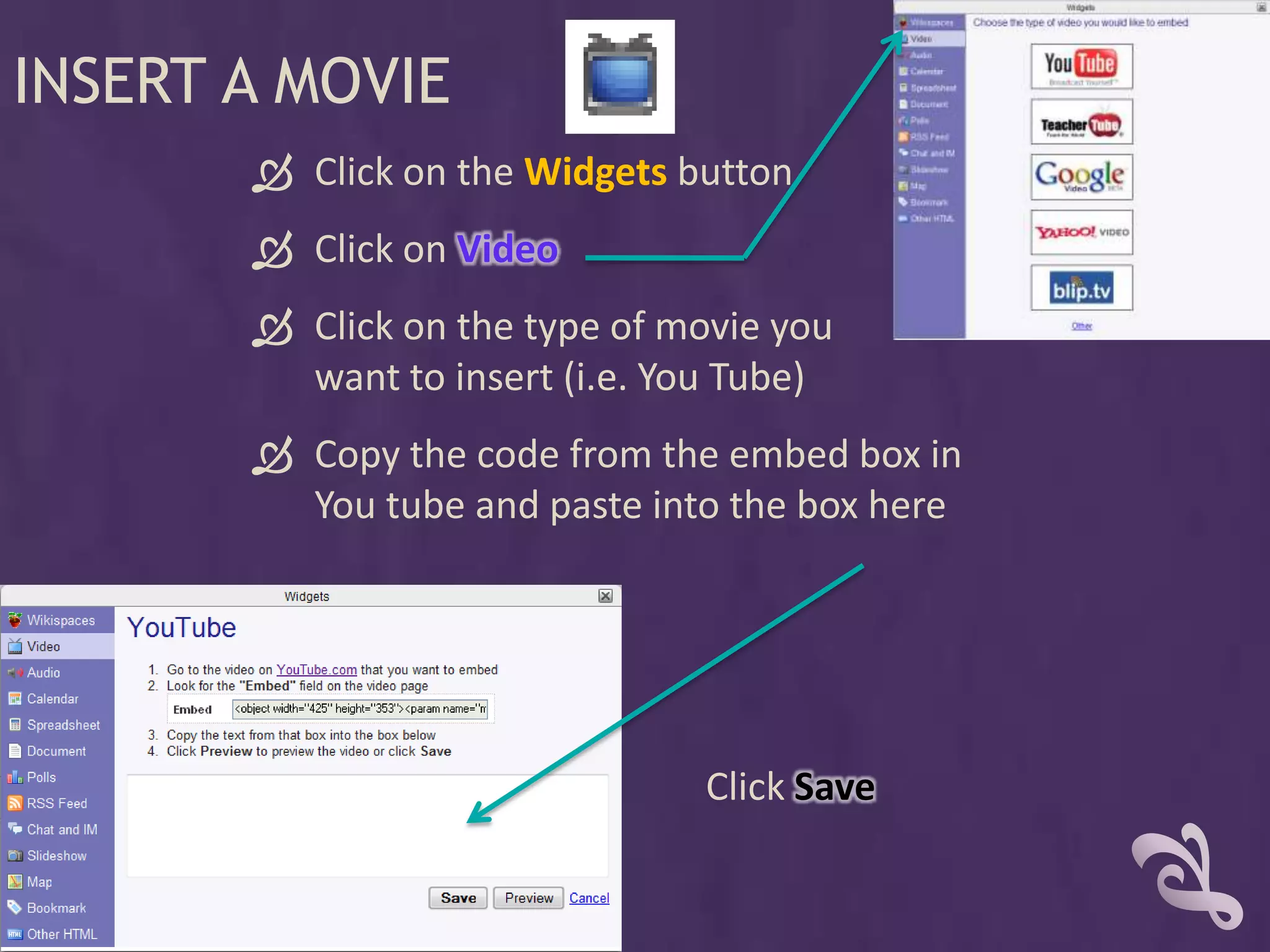The image size is (1270, 952).
Task: Choose the Yahoo! Video logo option
Action: click(x=1081, y=232)
